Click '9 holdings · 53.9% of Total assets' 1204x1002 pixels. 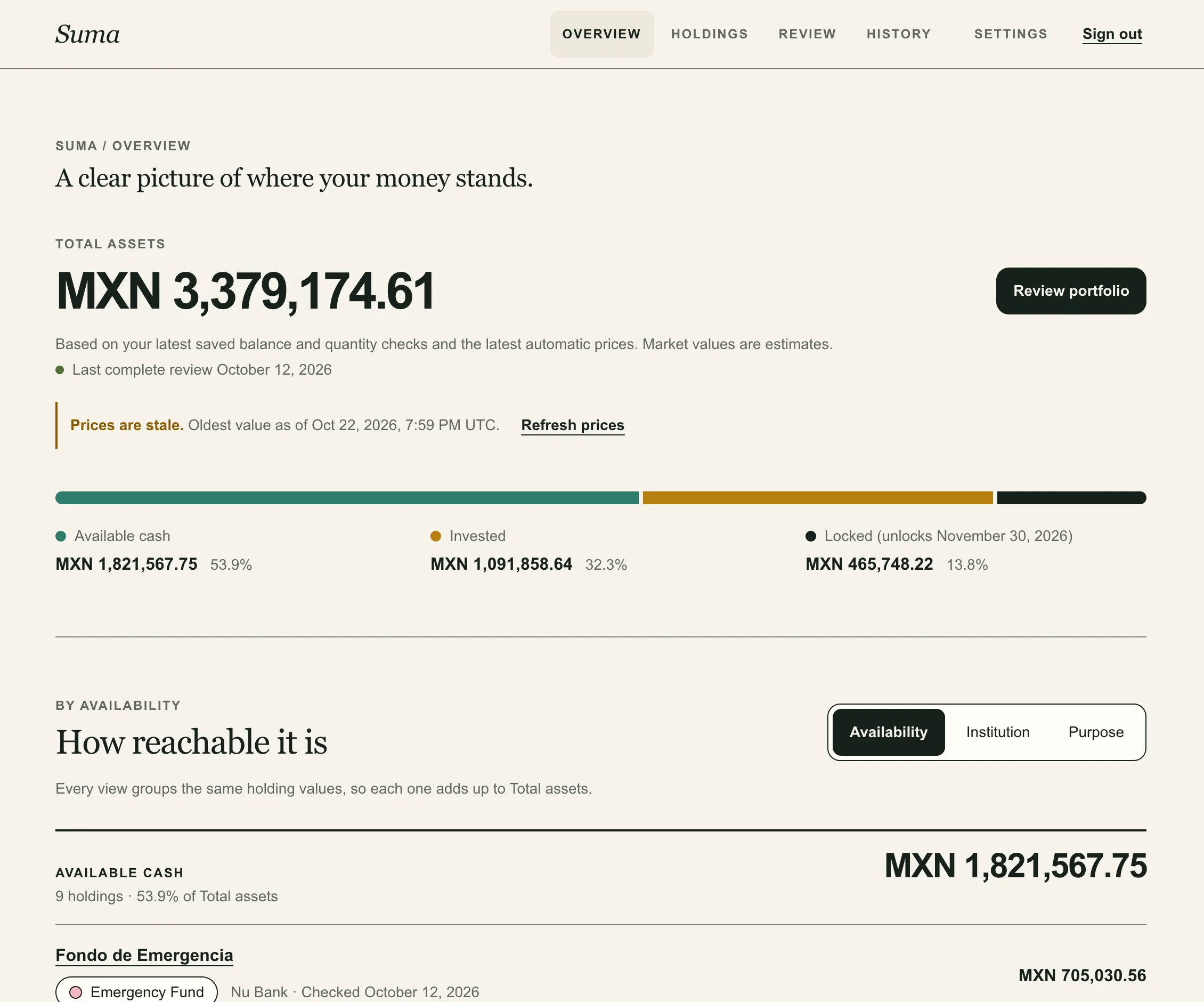click(166, 896)
